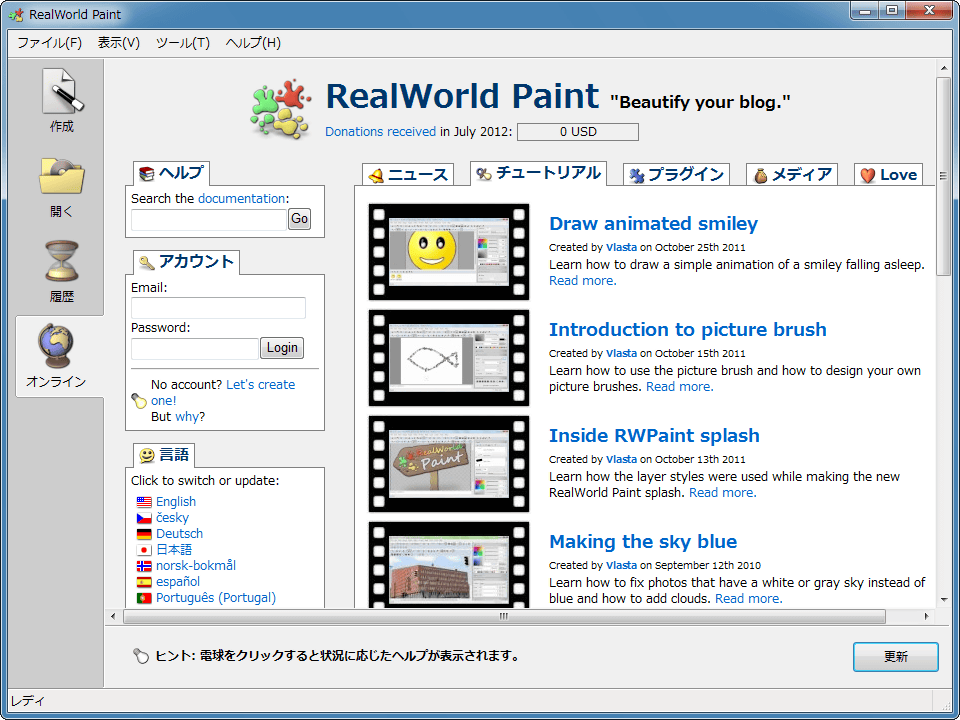960x720 pixels.
Task: Open the sky blue building thumbnail
Action: pos(449,564)
